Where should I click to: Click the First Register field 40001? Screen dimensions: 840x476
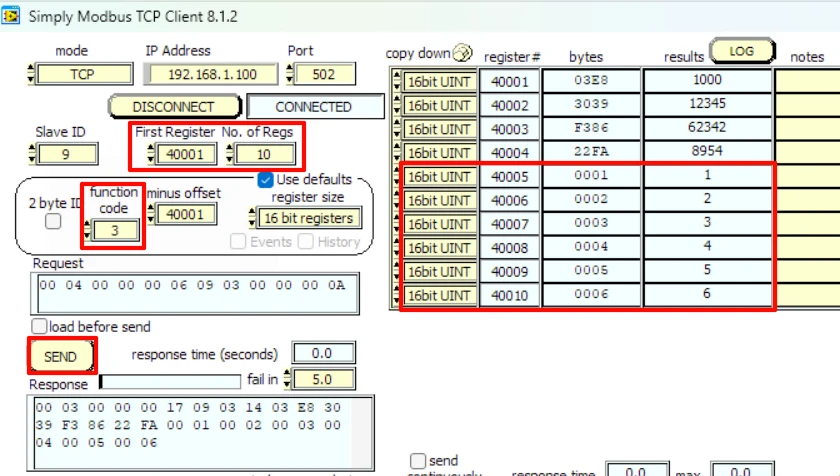(x=185, y=154)
